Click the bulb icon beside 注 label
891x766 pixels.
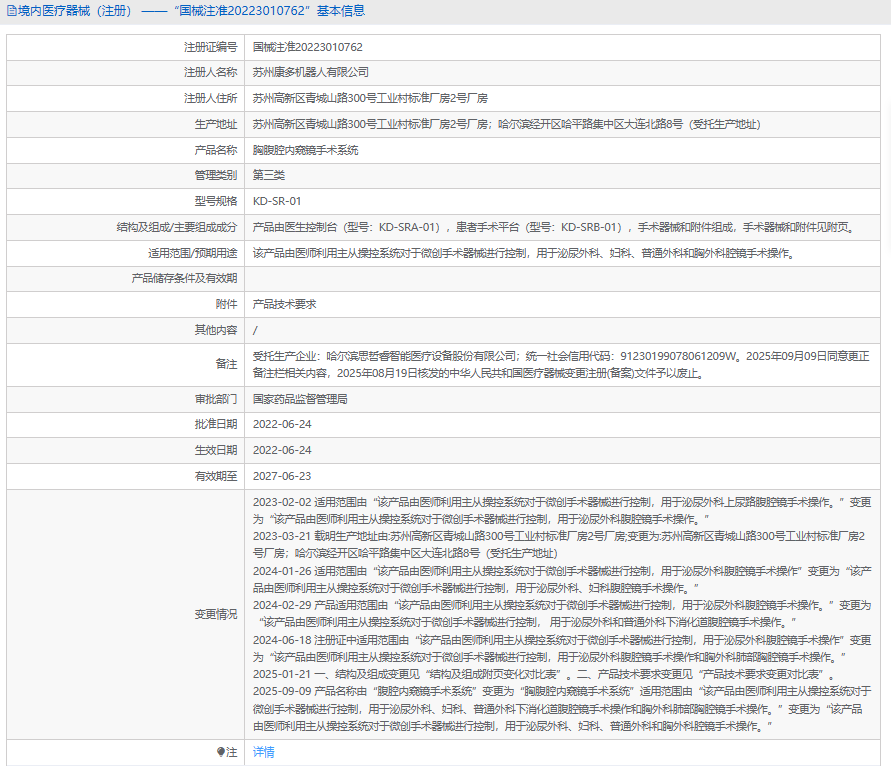221,752
